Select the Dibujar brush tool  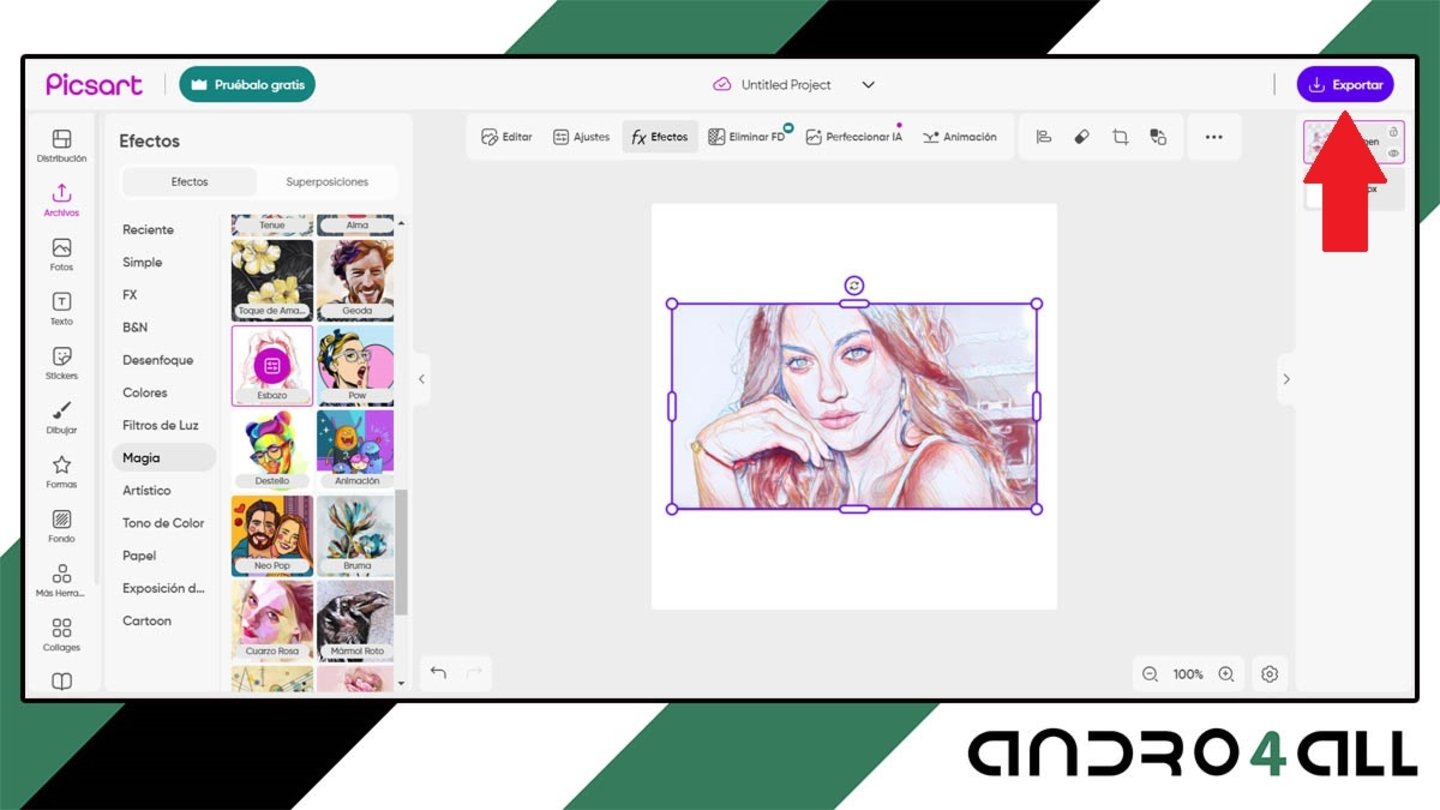(61, 417)
